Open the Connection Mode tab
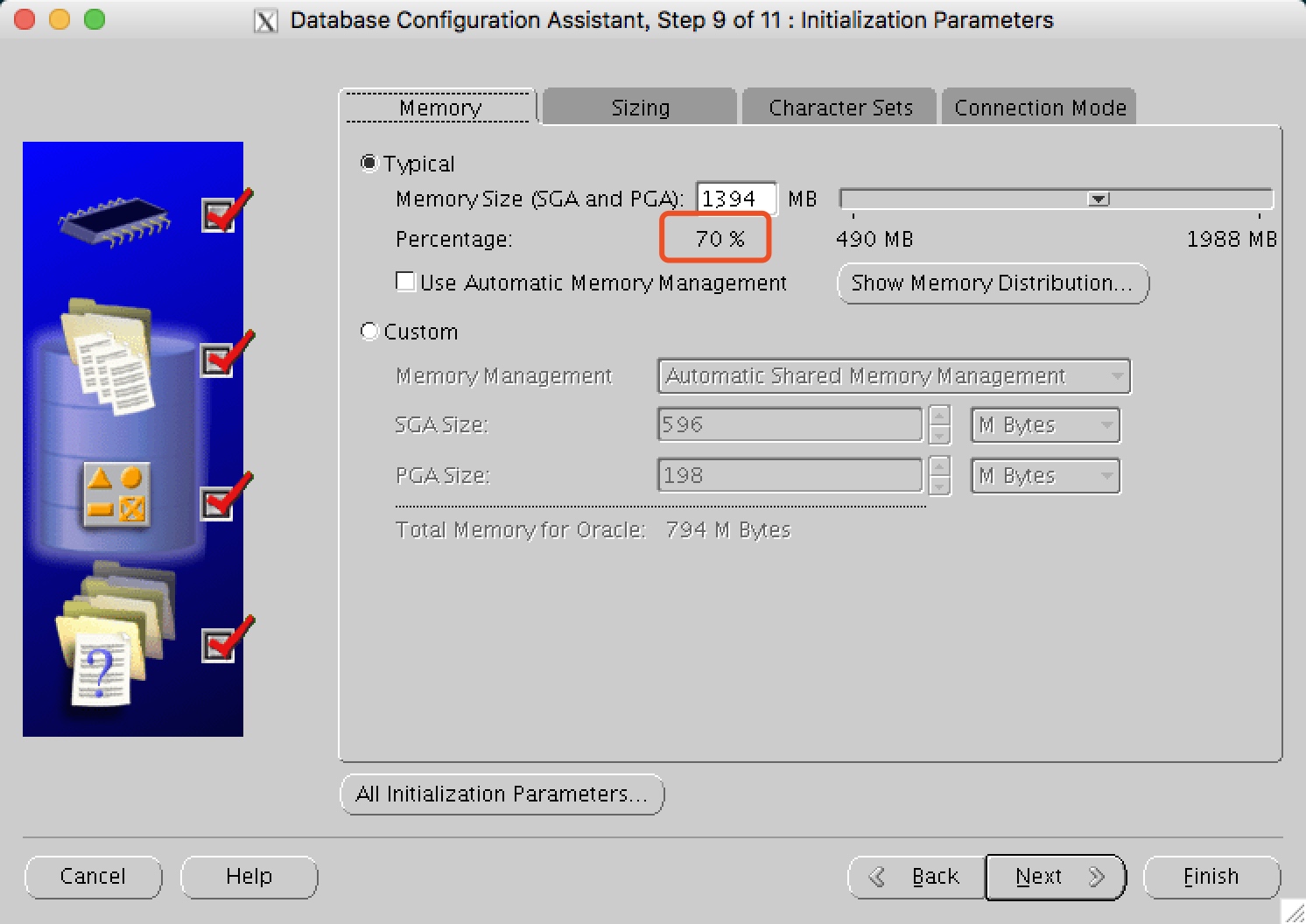Viewport: 1306px width, 924px height. point(1041,107)
